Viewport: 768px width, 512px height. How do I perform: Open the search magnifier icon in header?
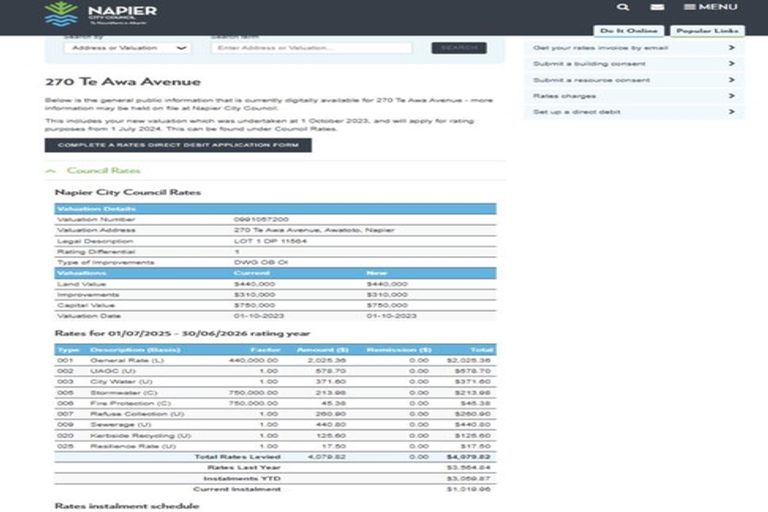[623, 7]
